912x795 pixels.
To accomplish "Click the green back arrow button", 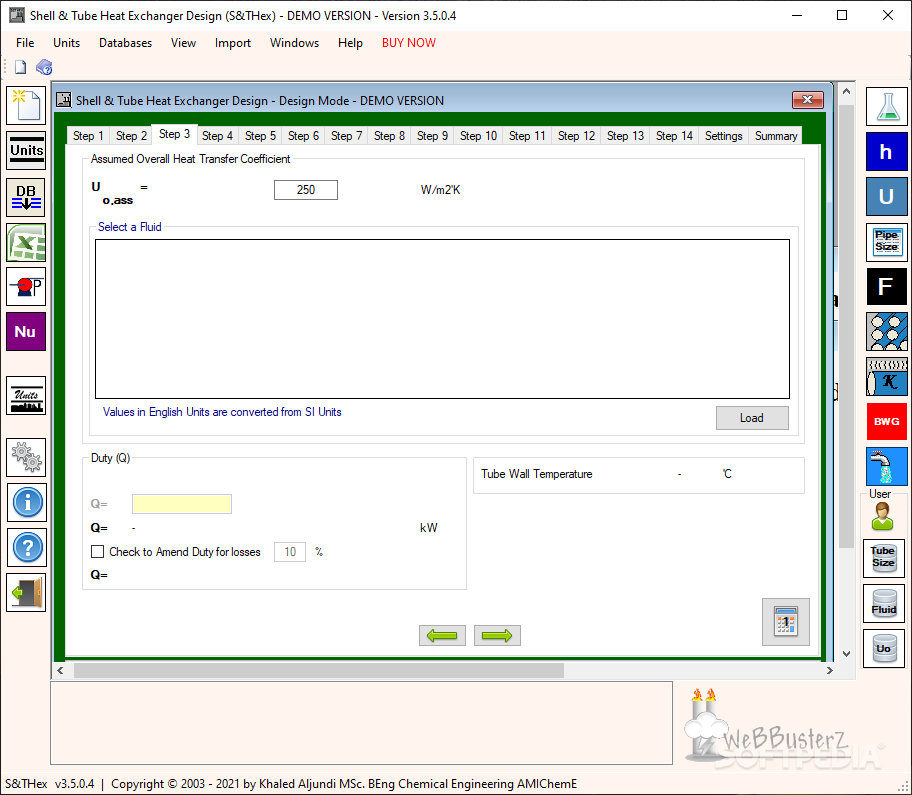I will click(442, 635).
